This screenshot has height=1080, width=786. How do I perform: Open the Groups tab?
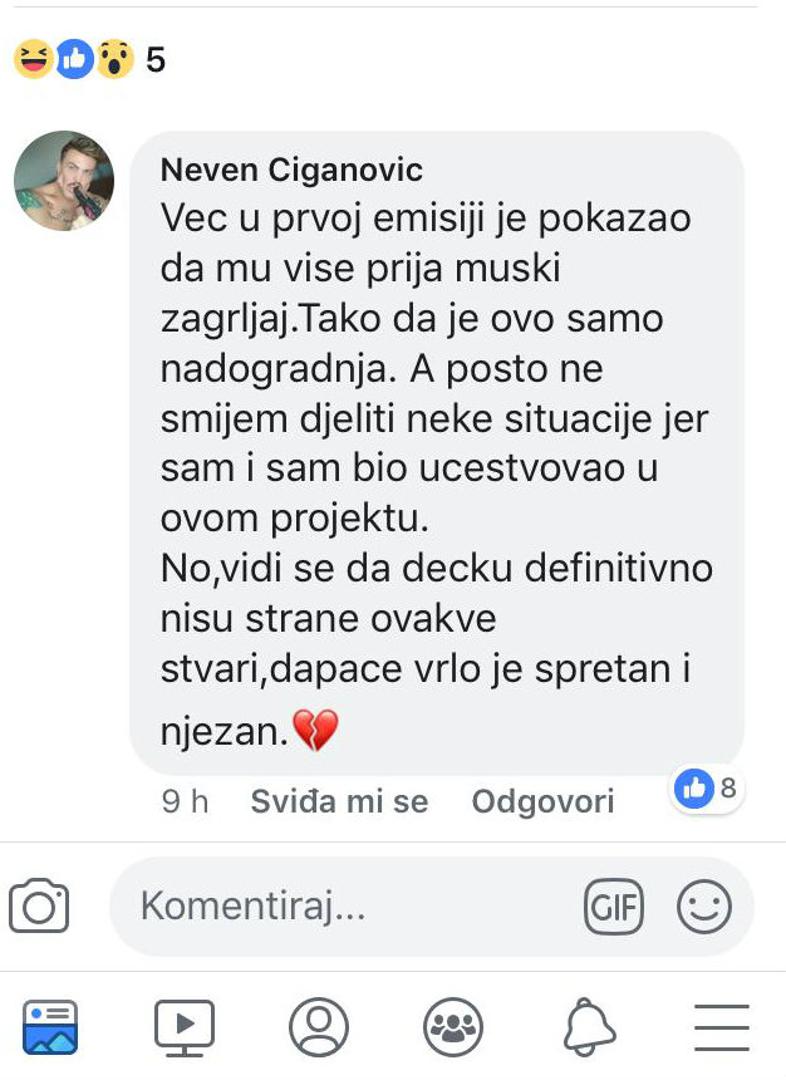point(453,1027)
